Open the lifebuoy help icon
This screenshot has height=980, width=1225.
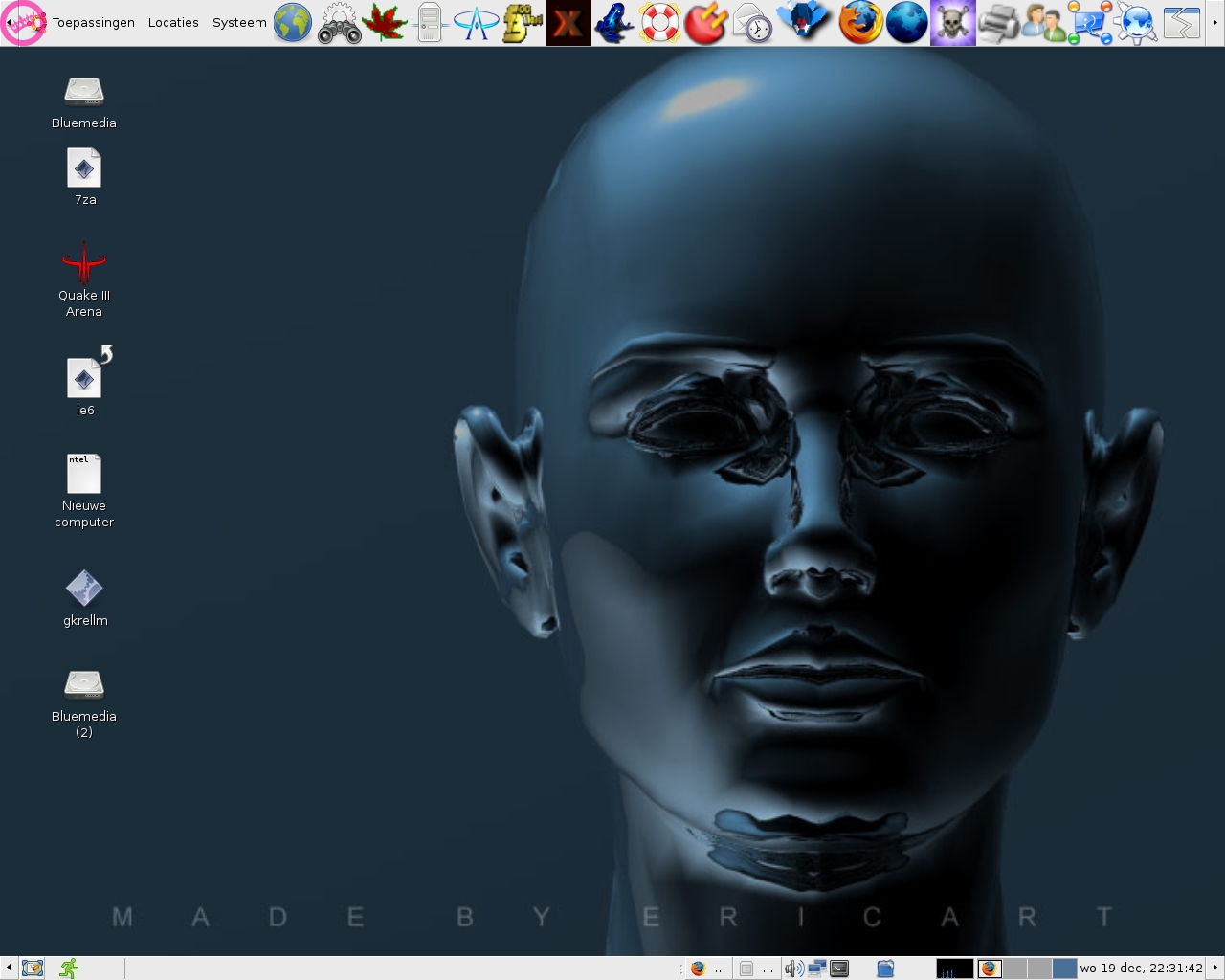[659, 23]
